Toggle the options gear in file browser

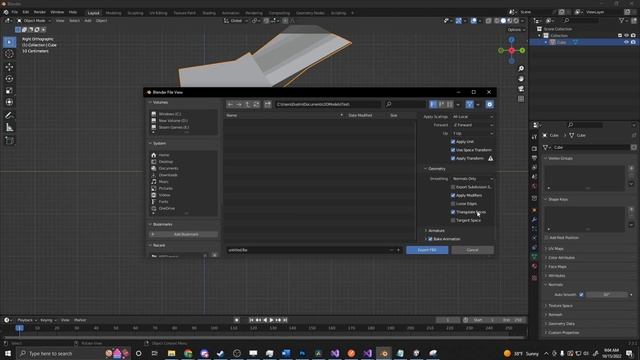[x=489, y=104]
